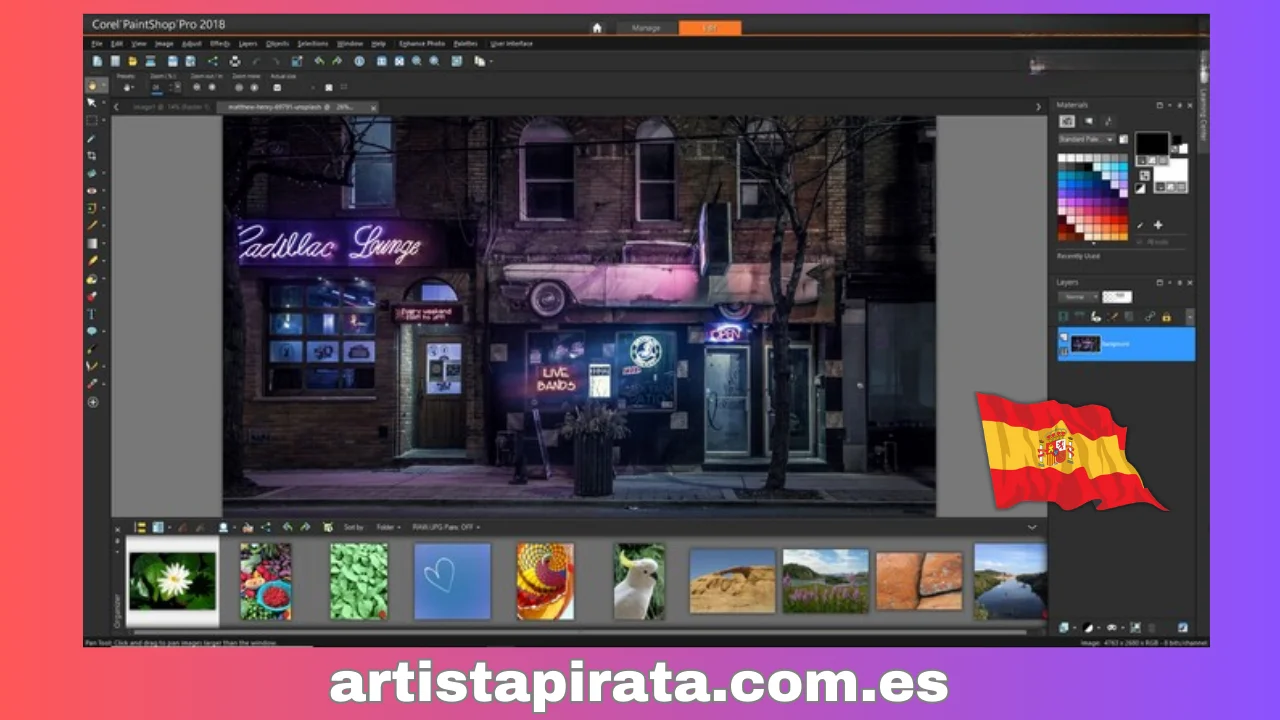Click the Home icon at top

click(597, 28)
